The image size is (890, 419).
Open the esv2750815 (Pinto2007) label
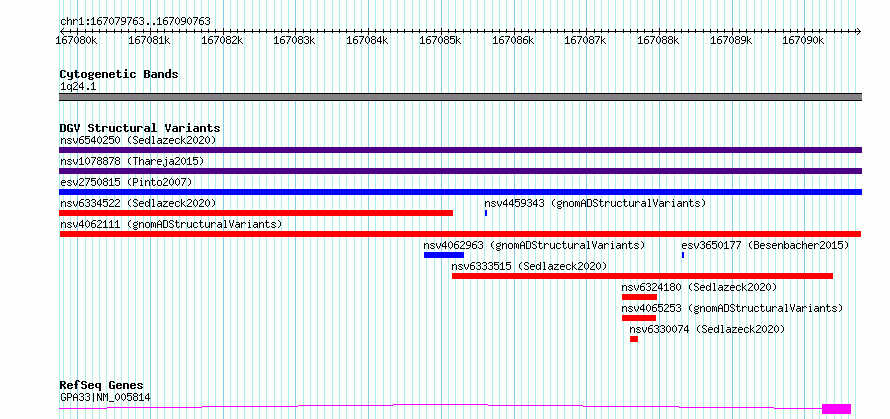click(126, 182)
